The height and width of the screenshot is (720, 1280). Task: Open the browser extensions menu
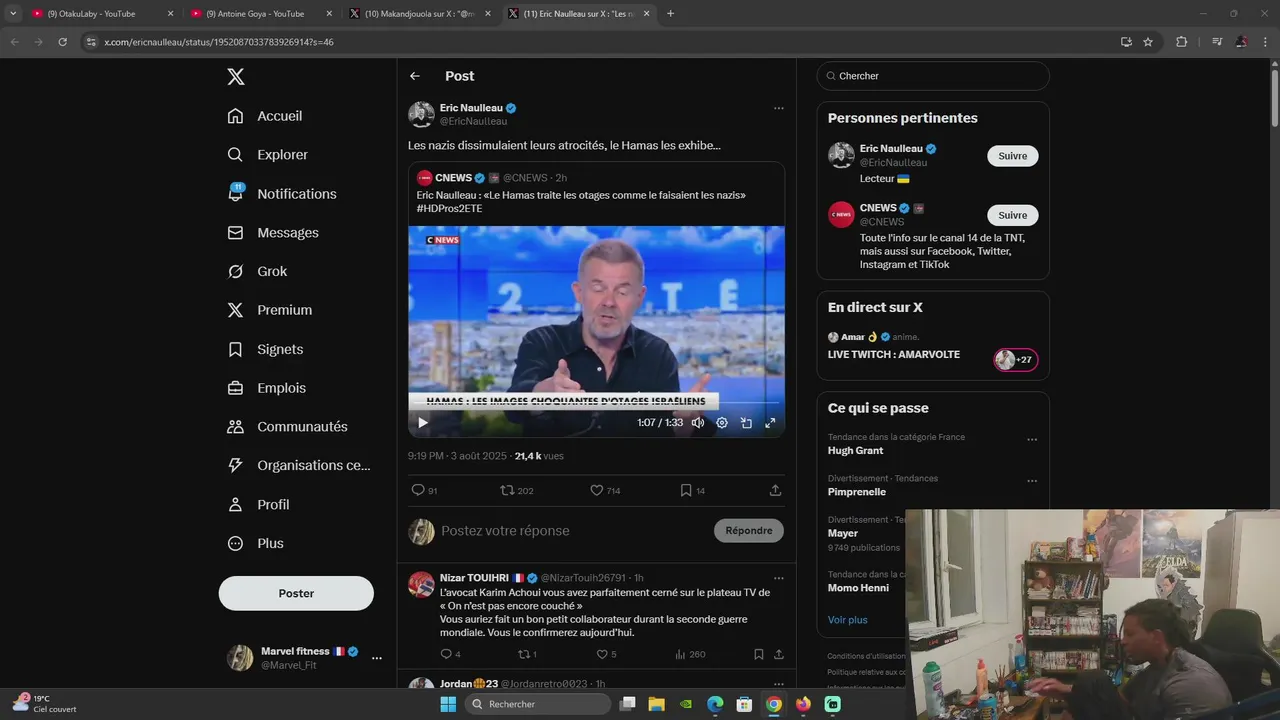point(1181,42)
